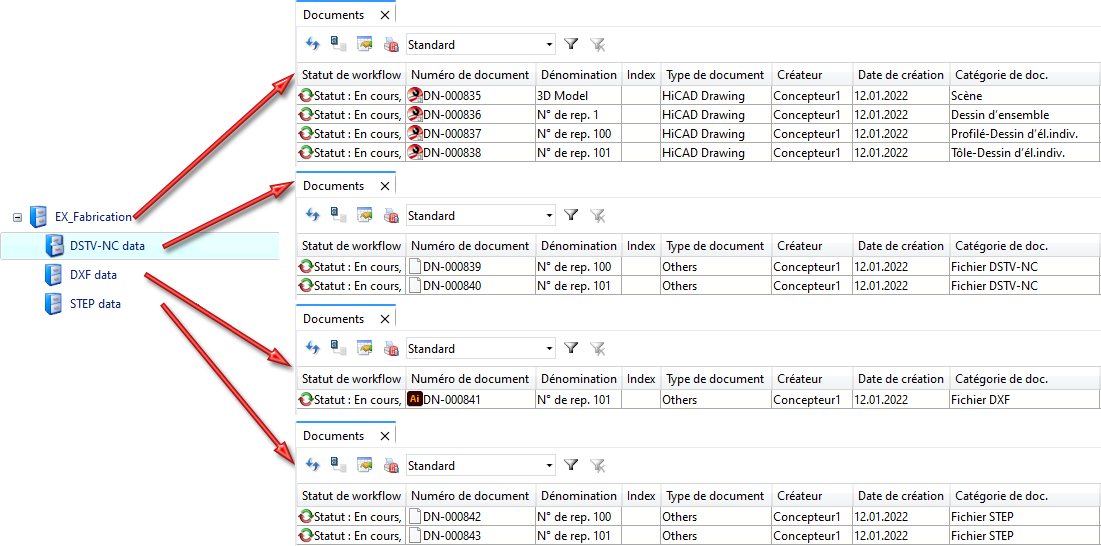Image resolution: width=1101 pixels, height=546 pixels.
Task: Click the crossed-out funnel icon above the DN-000835 list
Action: (x=597, y=45)
